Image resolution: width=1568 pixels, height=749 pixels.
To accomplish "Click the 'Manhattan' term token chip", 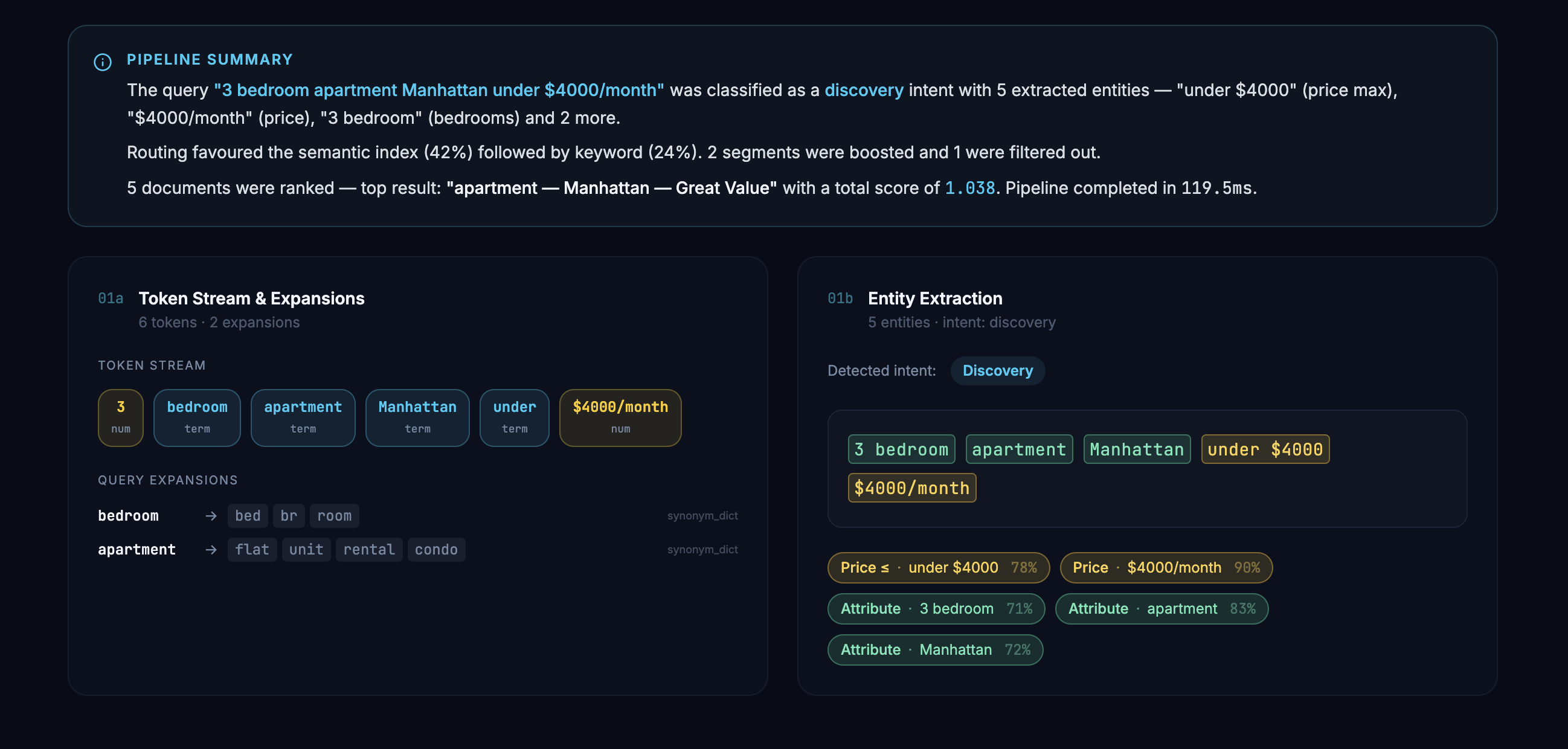I will (x=417, y=417).
